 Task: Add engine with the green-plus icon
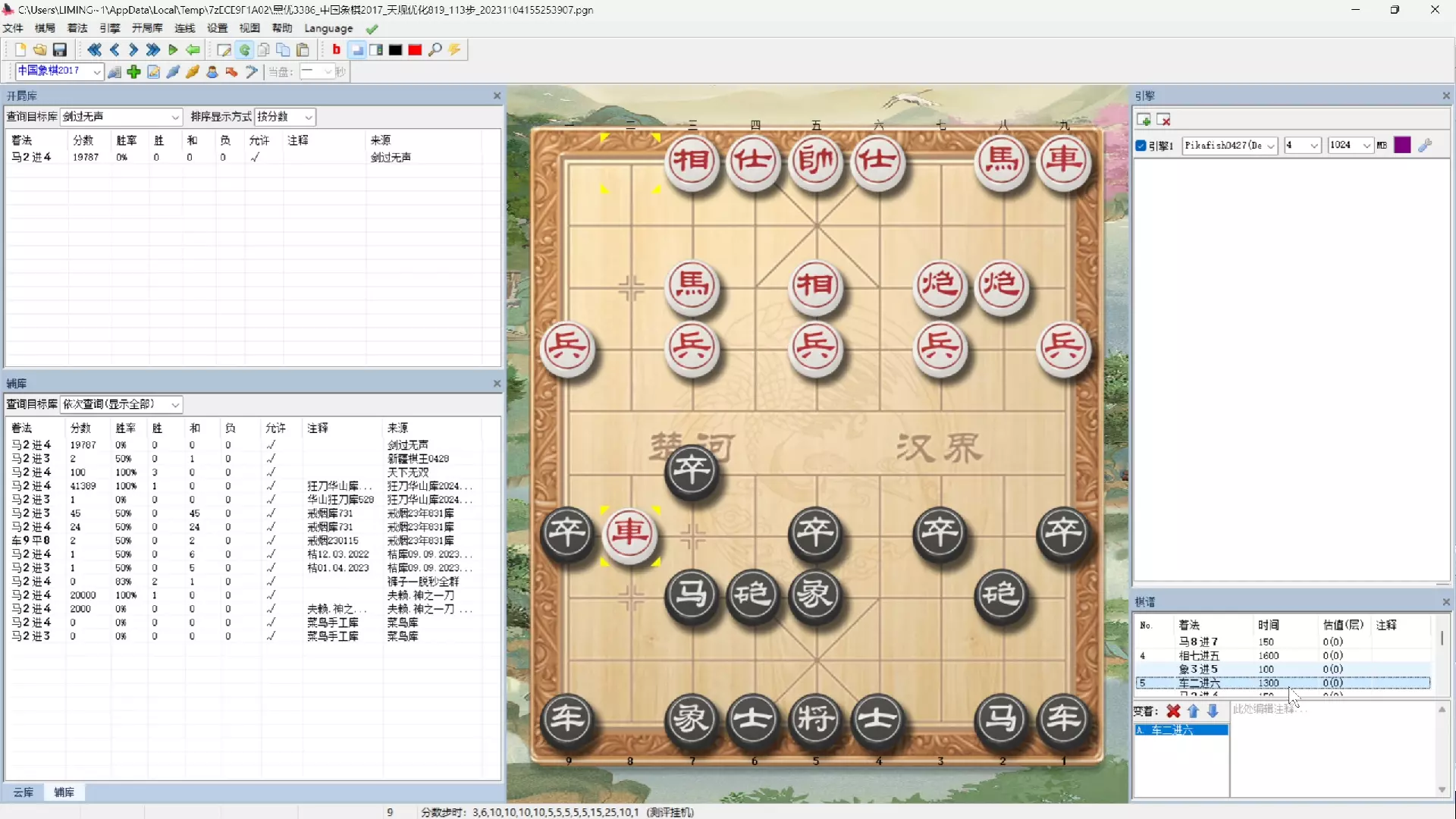coord(1144,121)
